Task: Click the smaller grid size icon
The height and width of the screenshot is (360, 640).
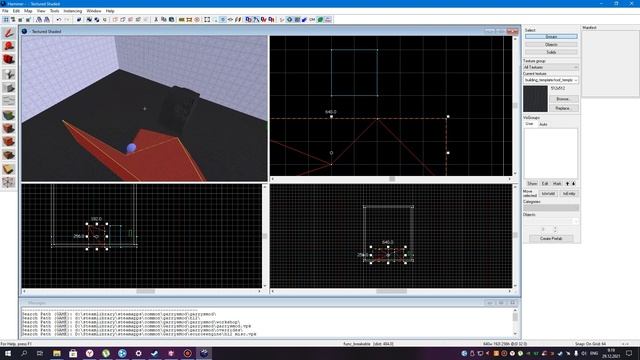Action: coord(20,20)
